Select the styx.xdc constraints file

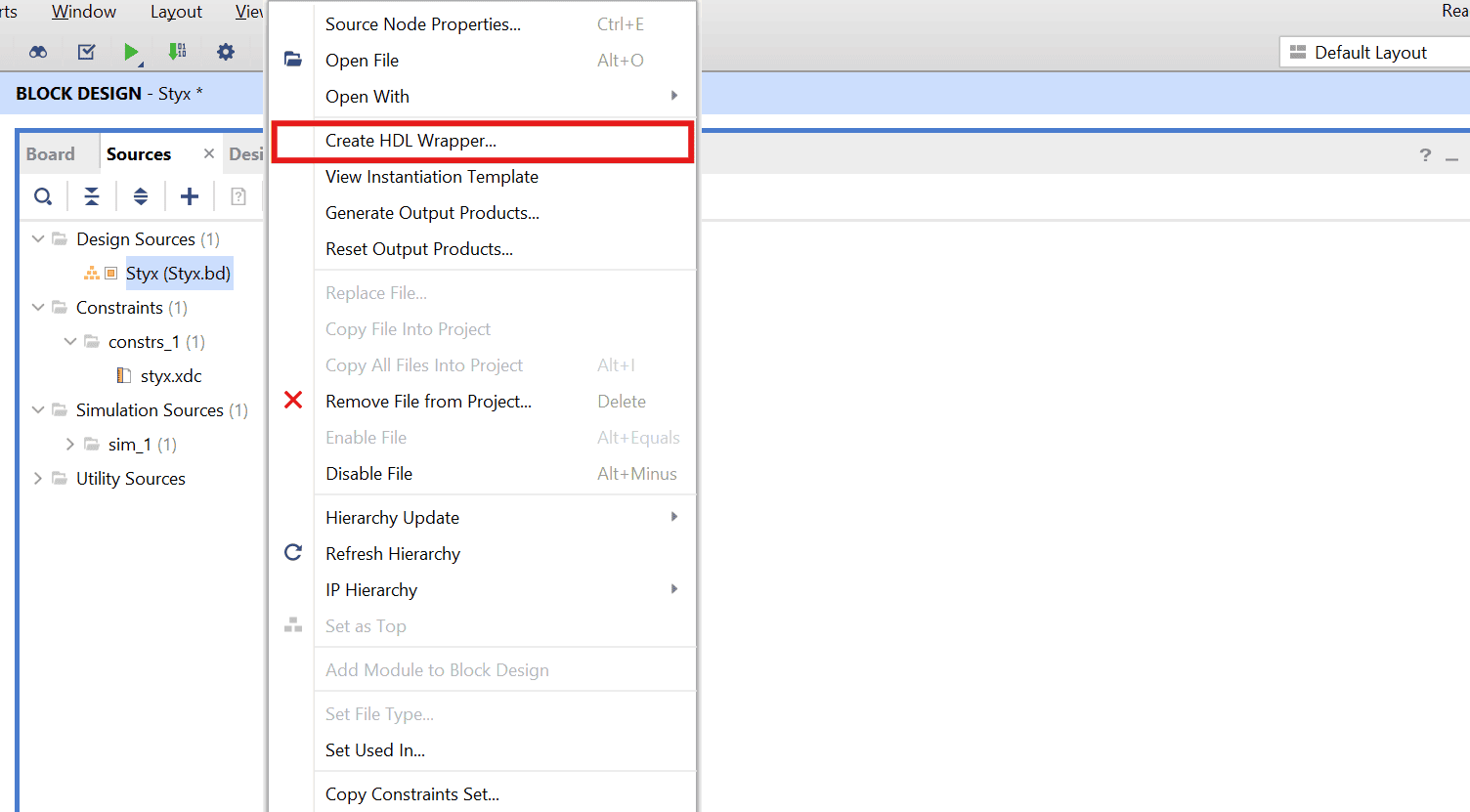[170, 376]
